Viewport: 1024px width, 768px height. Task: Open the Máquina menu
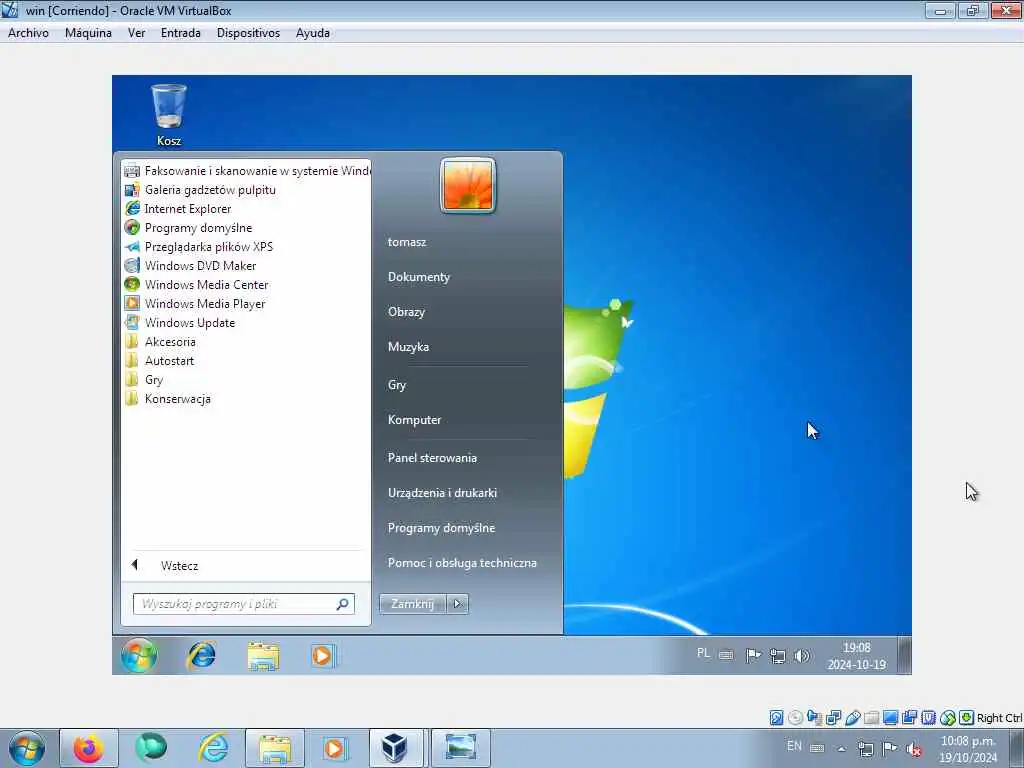point(88,33)
